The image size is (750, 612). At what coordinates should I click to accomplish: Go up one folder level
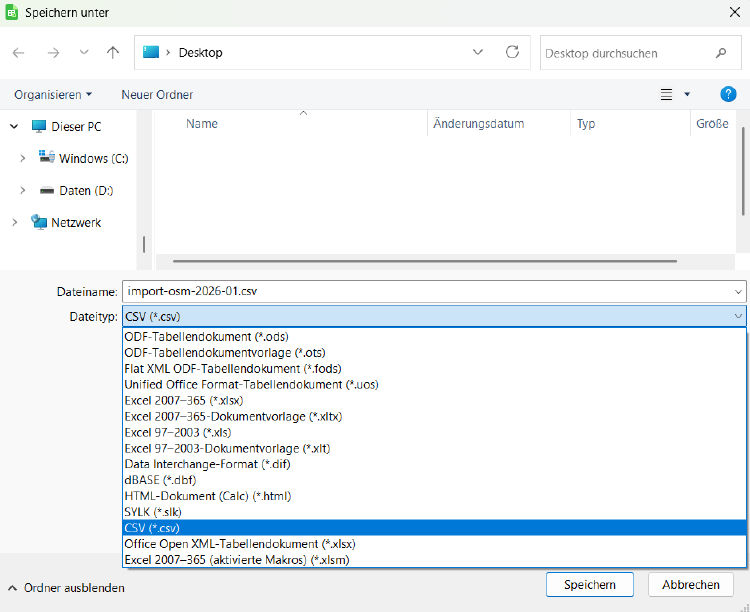click(113, 53)
